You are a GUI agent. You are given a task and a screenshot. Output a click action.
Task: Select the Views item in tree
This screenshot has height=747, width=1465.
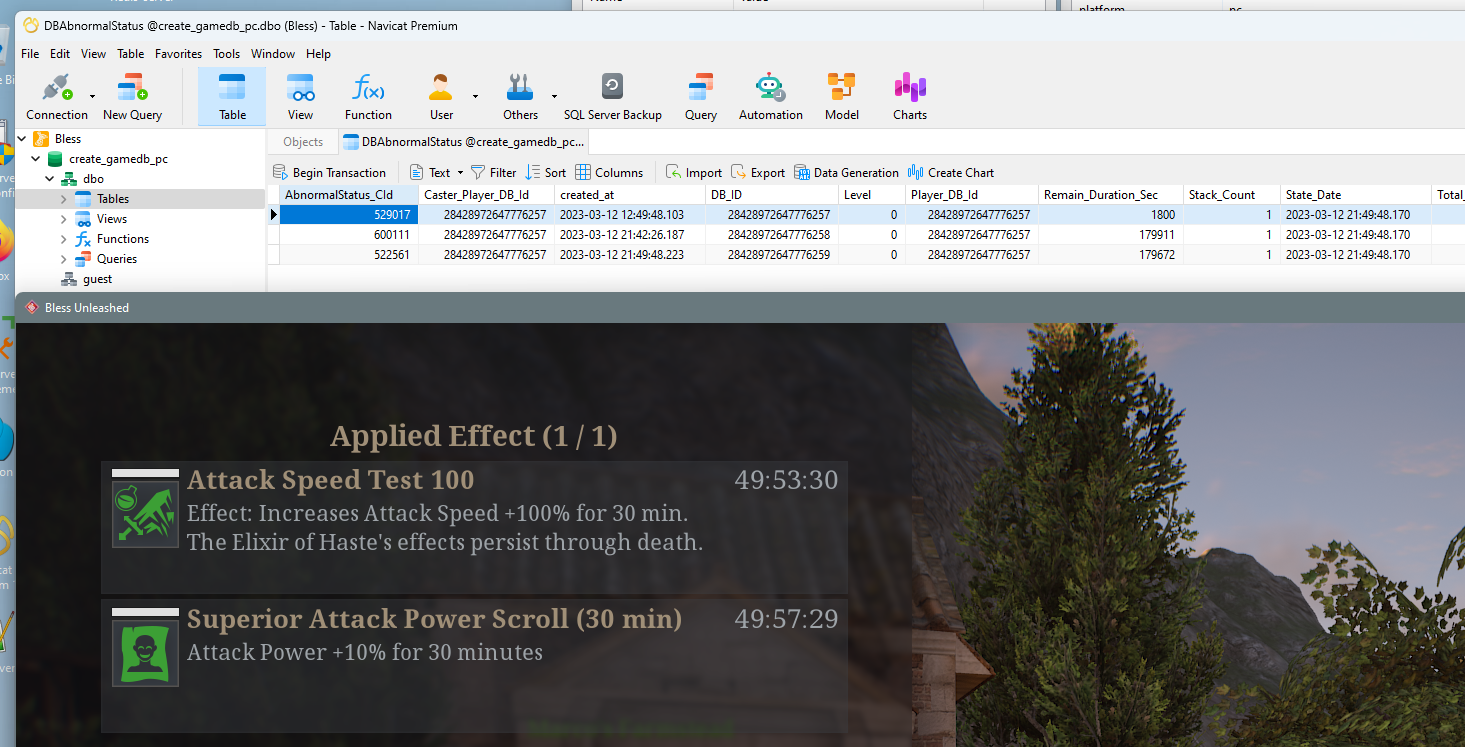pyautogui.click(x=112, y=219)
